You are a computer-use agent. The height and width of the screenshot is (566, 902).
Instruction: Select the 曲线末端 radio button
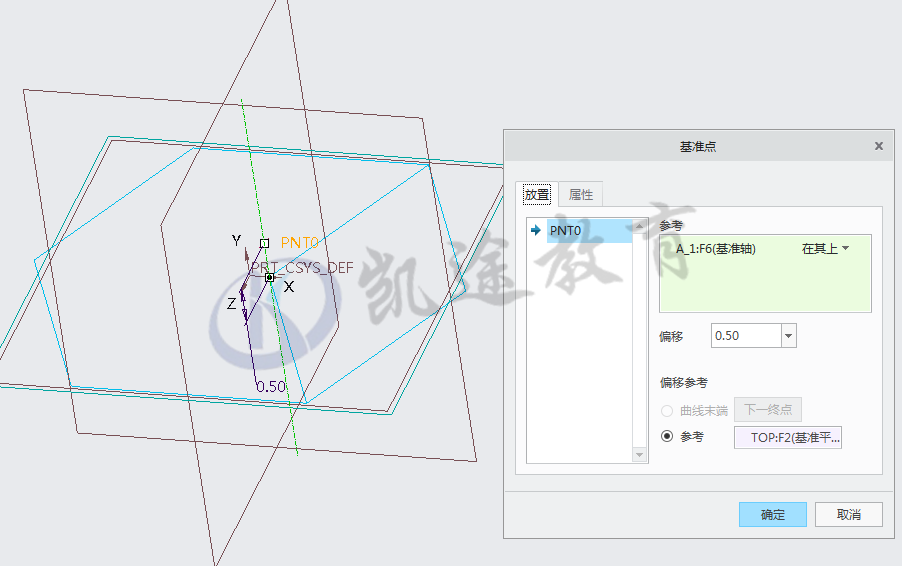click(x=667, y=411)
